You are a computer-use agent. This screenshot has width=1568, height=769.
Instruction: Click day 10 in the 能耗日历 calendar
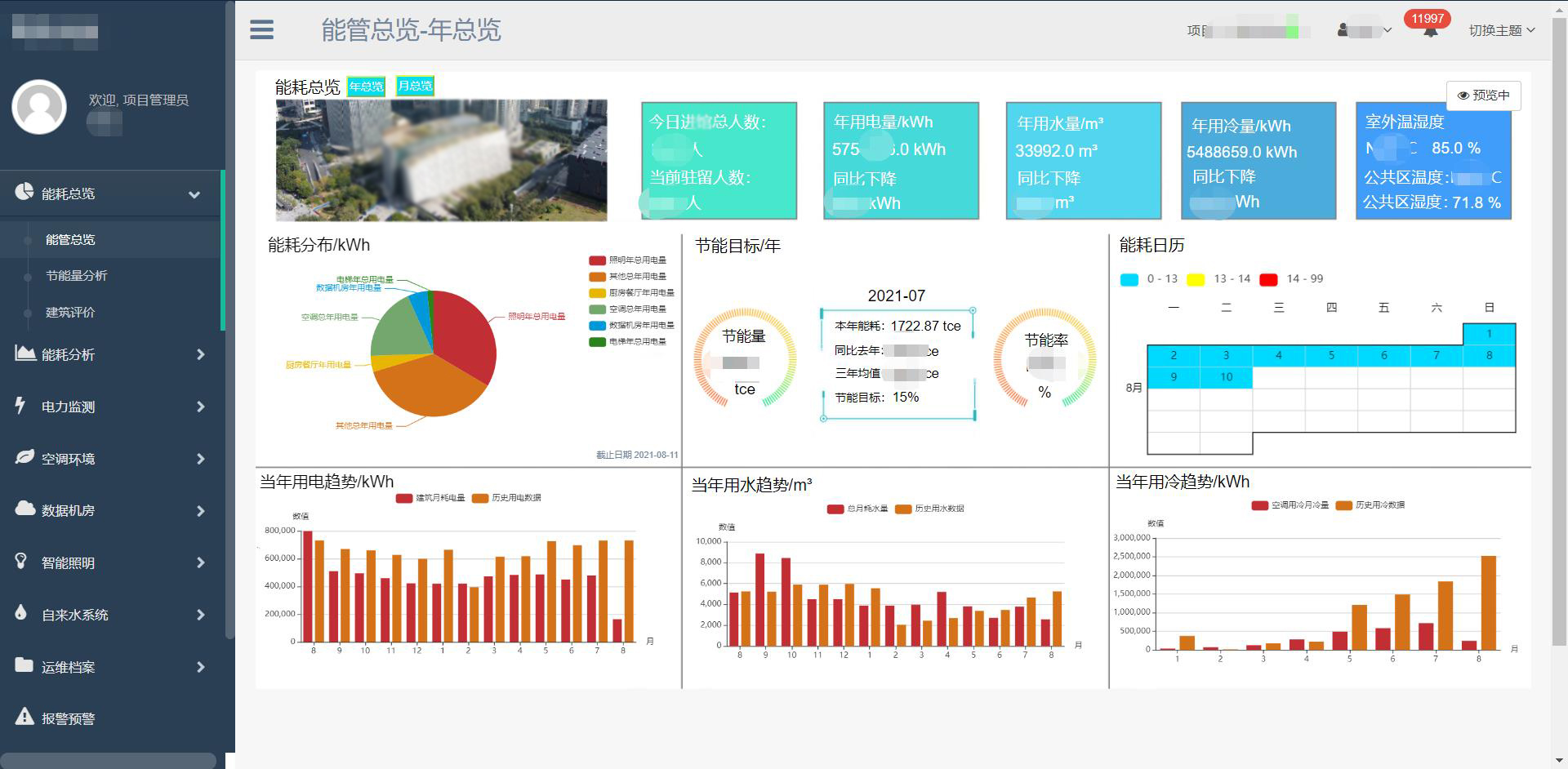pos(1226,377)
